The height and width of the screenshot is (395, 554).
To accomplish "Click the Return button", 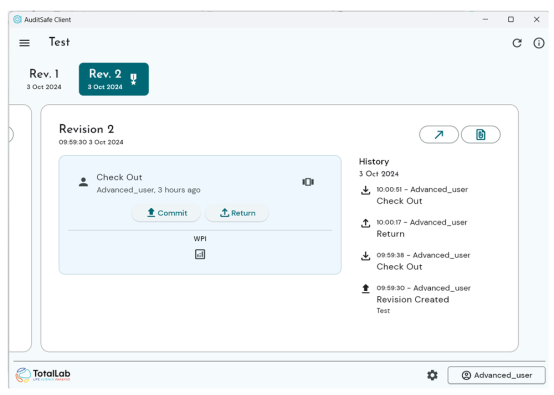I will point(237,213).
